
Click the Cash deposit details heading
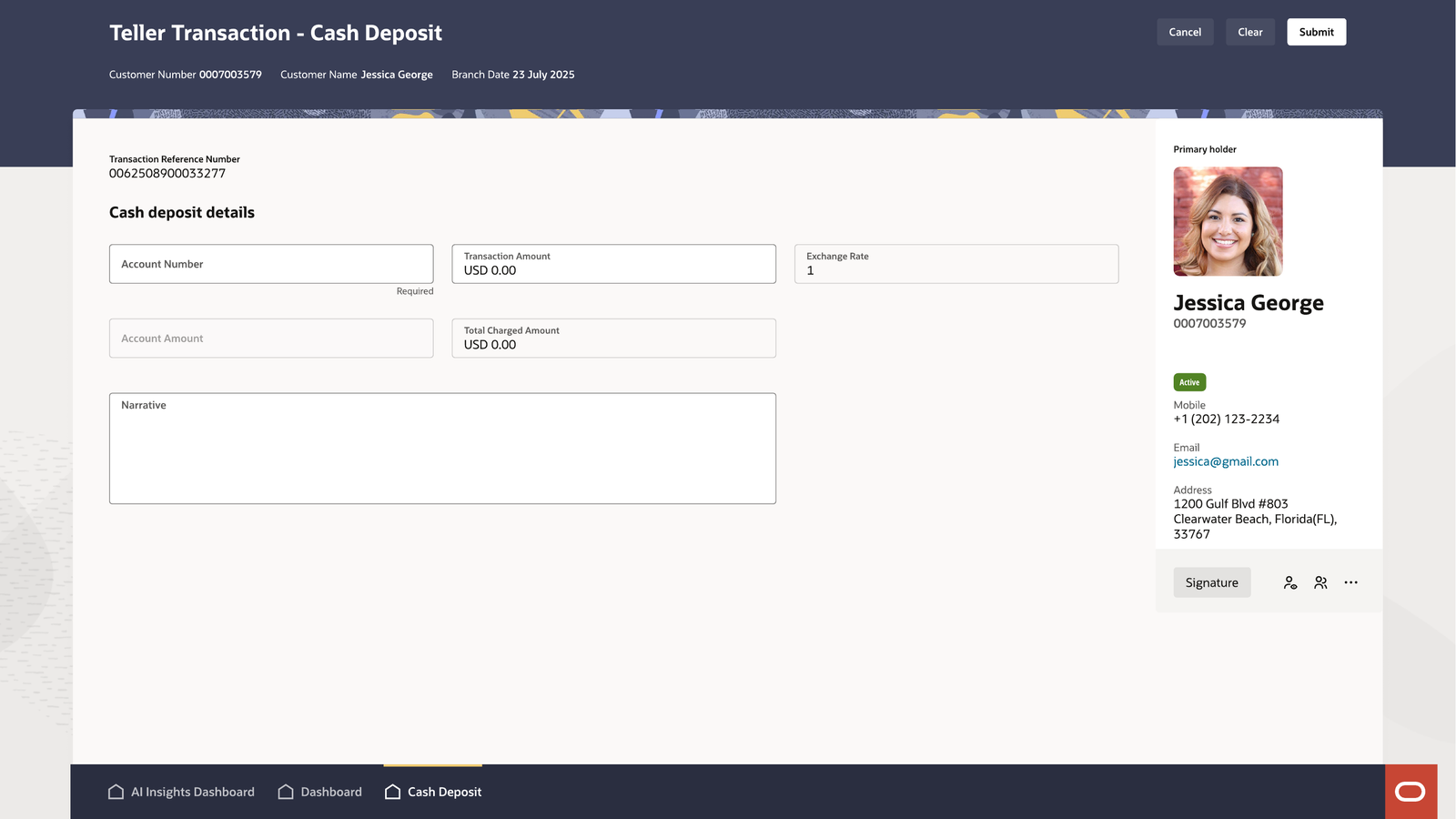182,212
